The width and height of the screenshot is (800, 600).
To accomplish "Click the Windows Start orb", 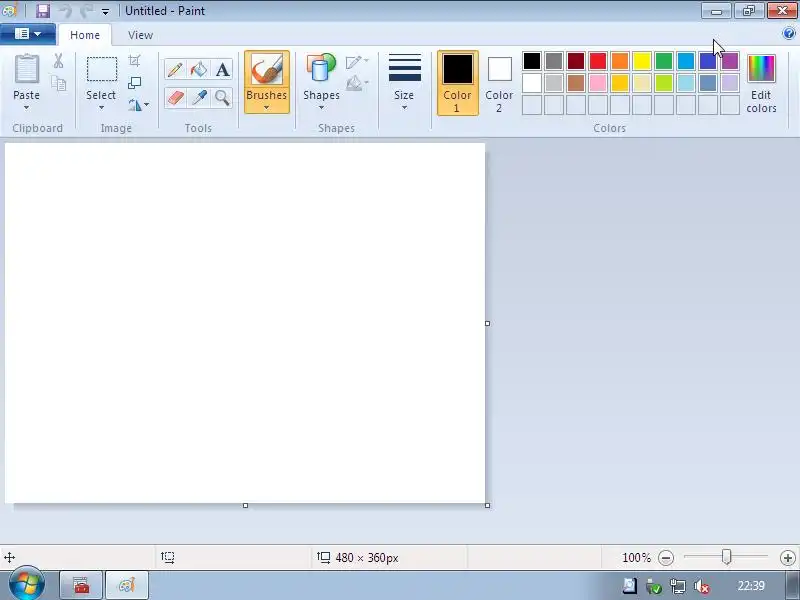I will tap(27, 584).
